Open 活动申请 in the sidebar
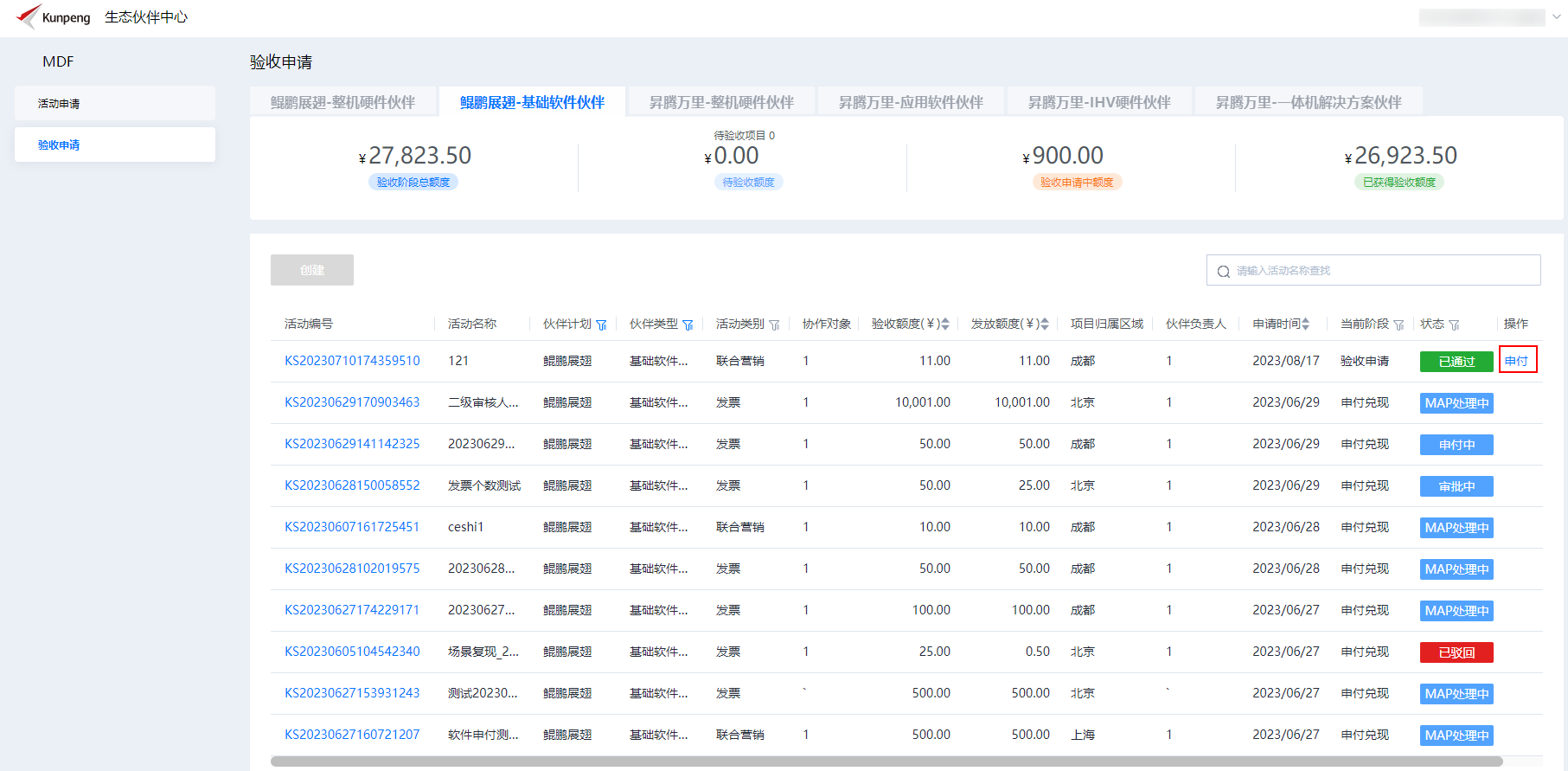1568x771 pixels. 115,103
